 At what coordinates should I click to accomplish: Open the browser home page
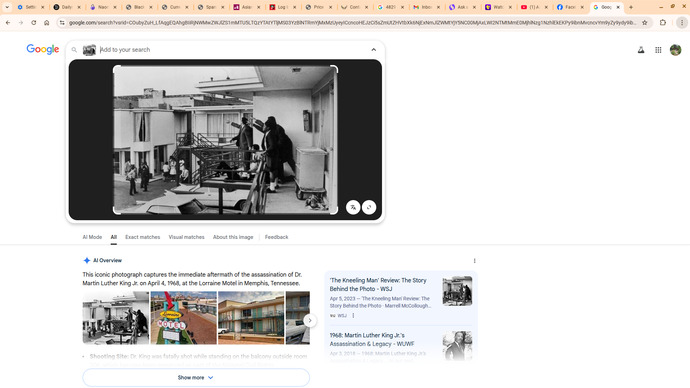click(x=47, y=22)
